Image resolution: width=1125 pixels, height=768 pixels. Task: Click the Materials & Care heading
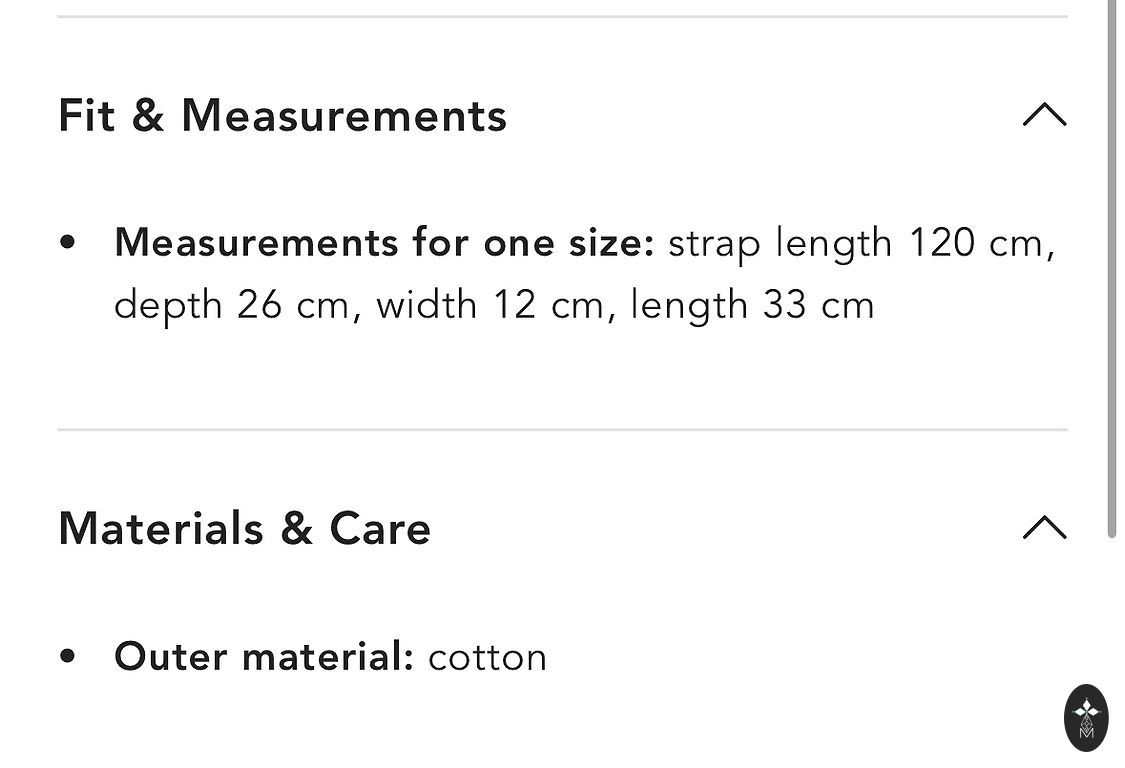point(244,528)
